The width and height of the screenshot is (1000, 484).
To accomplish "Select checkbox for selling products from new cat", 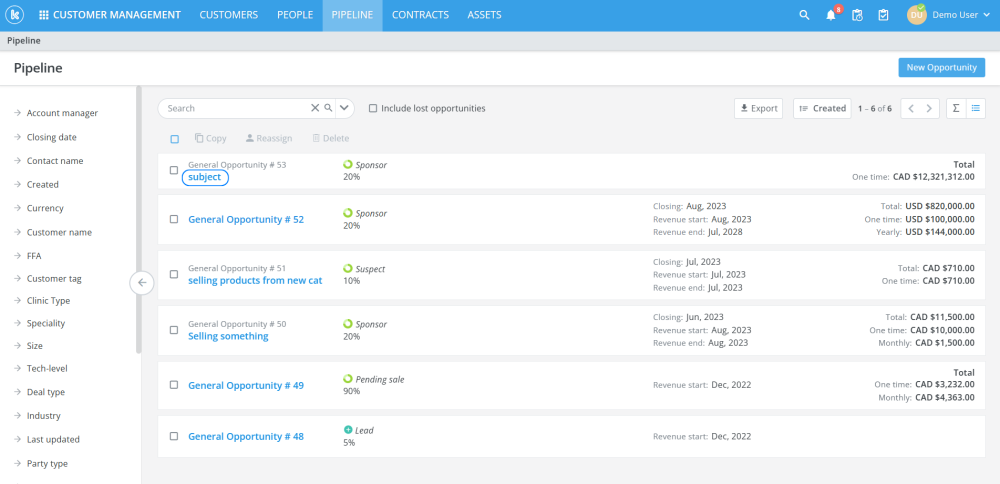I will (174, 274).
